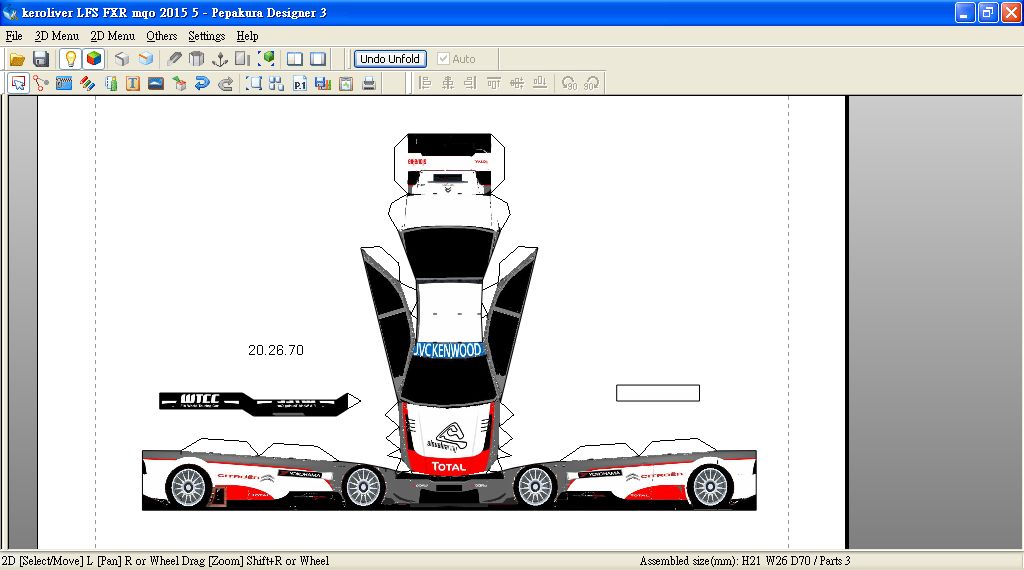Click the red-green 3D box icon

click(179, 84)
